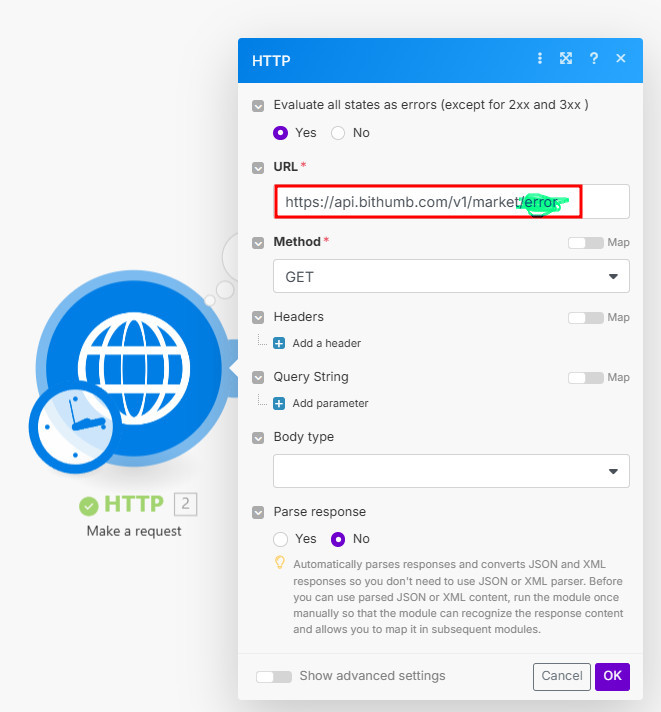Open help via the question mark icon
The width and height of the screenshot is (661, 712).
click(x=594, y=59)
